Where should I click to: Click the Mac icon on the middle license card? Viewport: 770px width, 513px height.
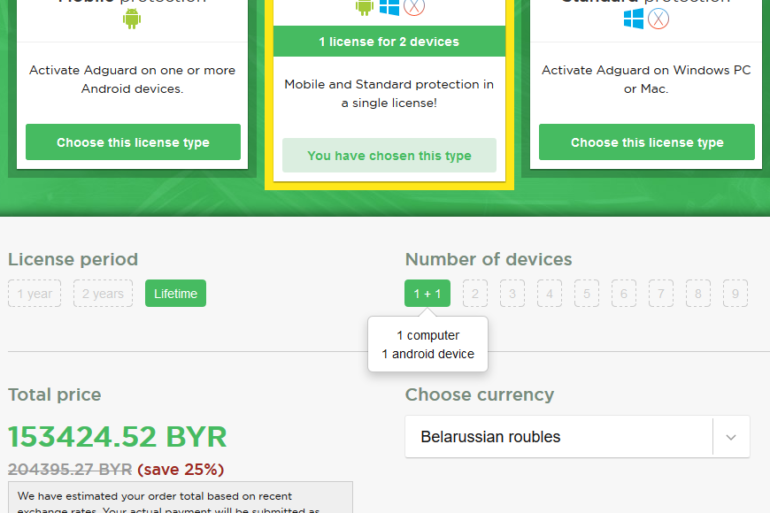(x=414, y=7)
